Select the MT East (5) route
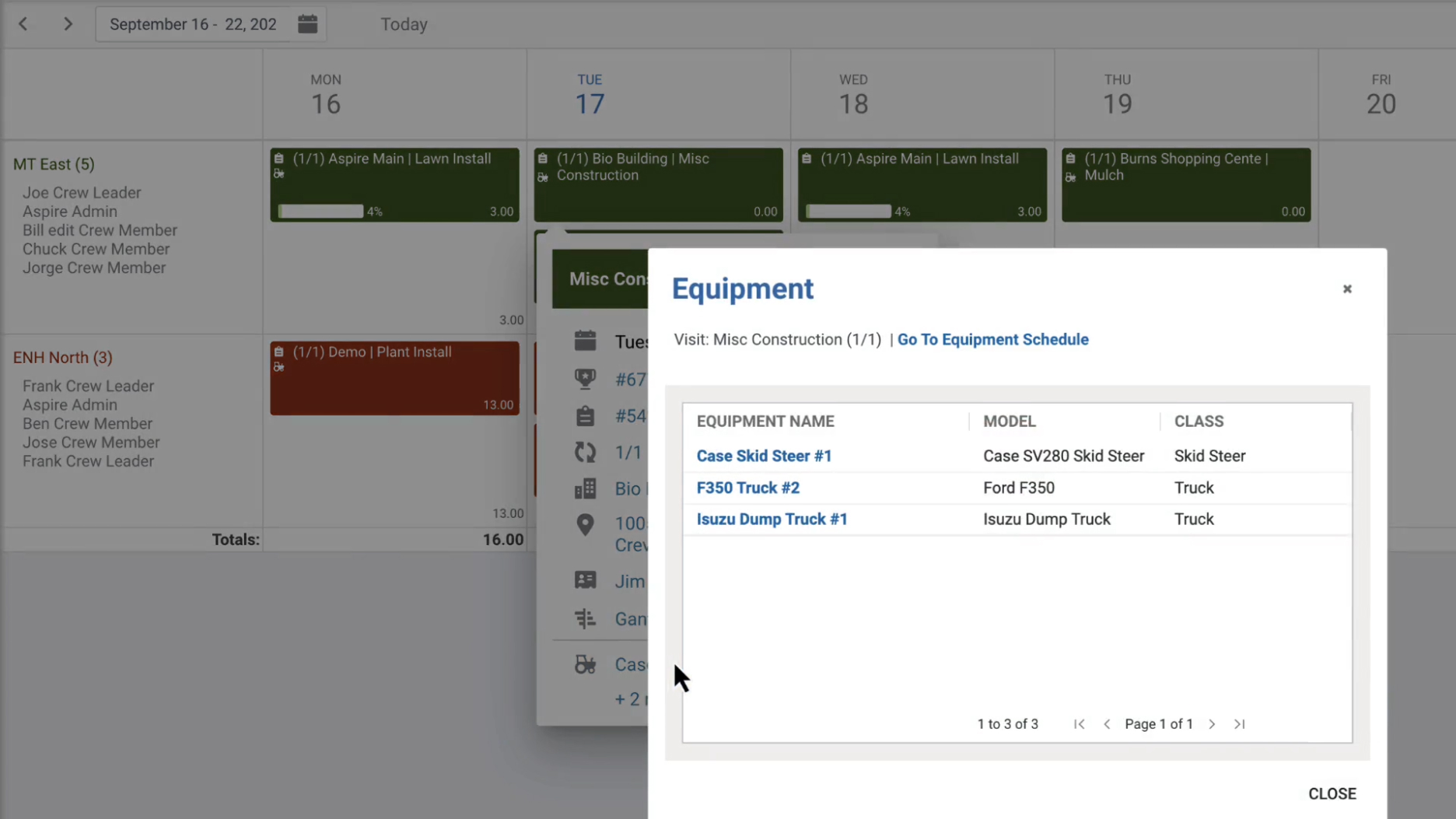1456x819 pixels. point(54,164)
